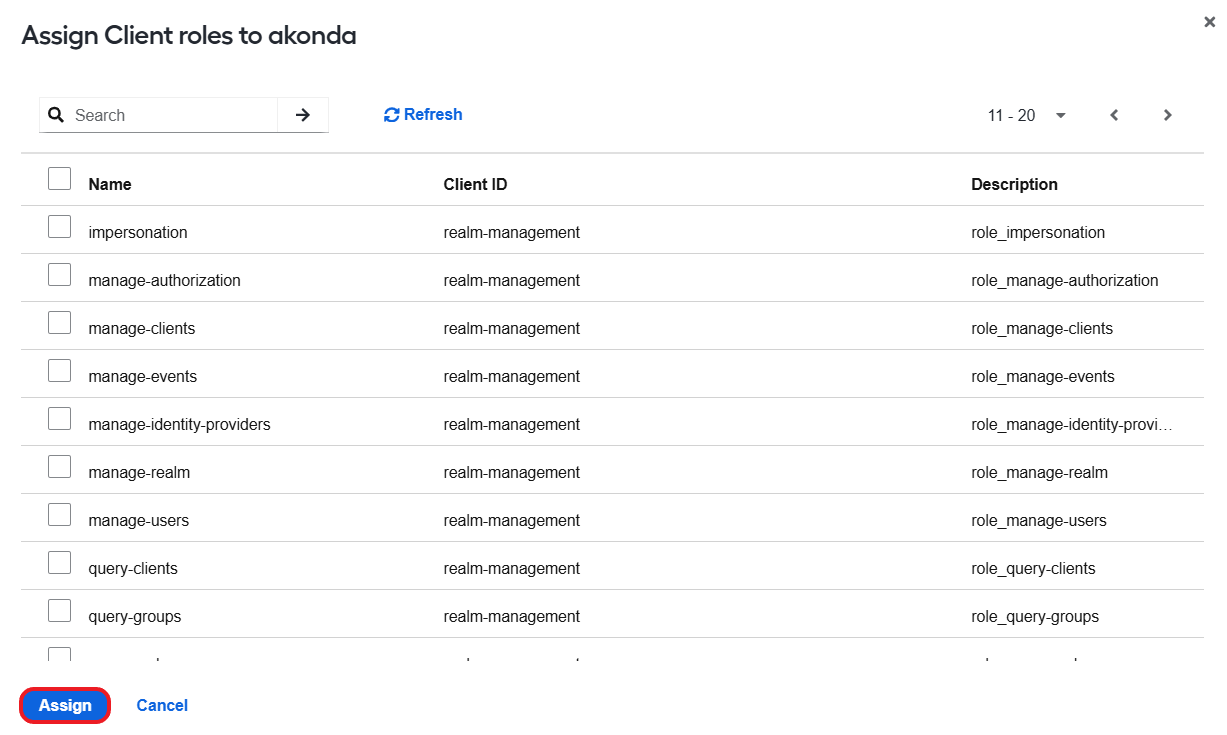Click the search arrow submit icon
This screenshot has width=1227, height=735.
[303, 115]
